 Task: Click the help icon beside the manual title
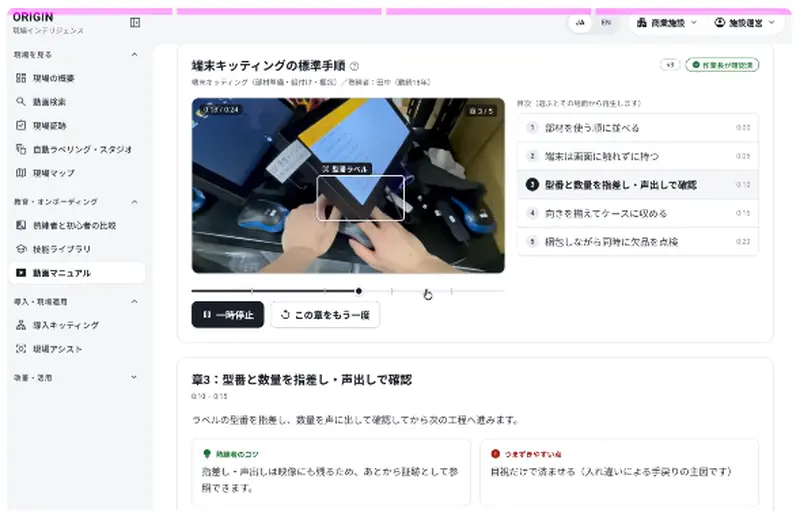point(355,66)
